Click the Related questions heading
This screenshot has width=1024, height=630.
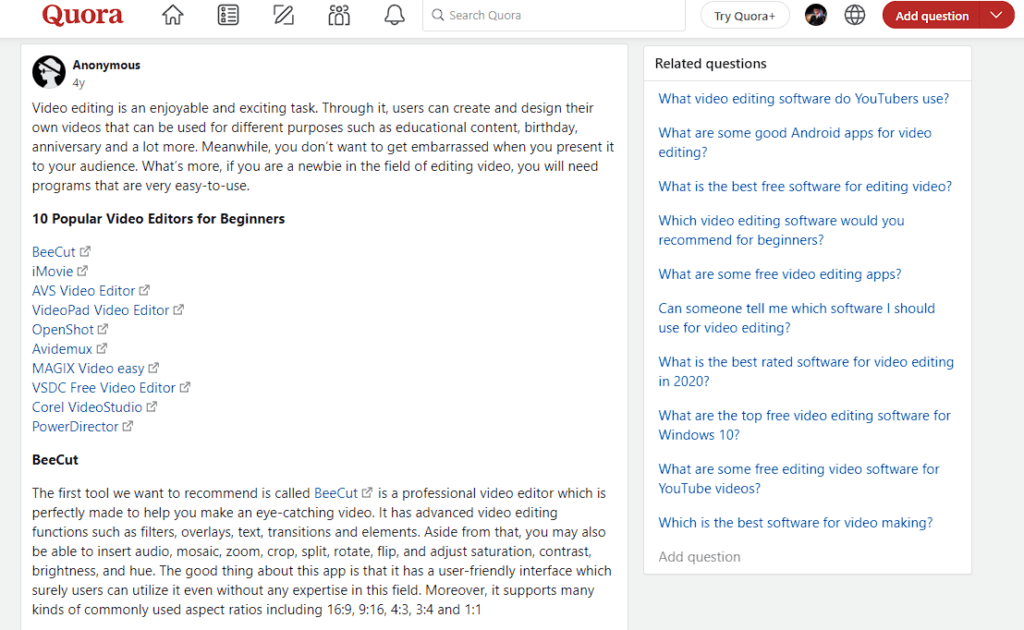pos(711,63)
